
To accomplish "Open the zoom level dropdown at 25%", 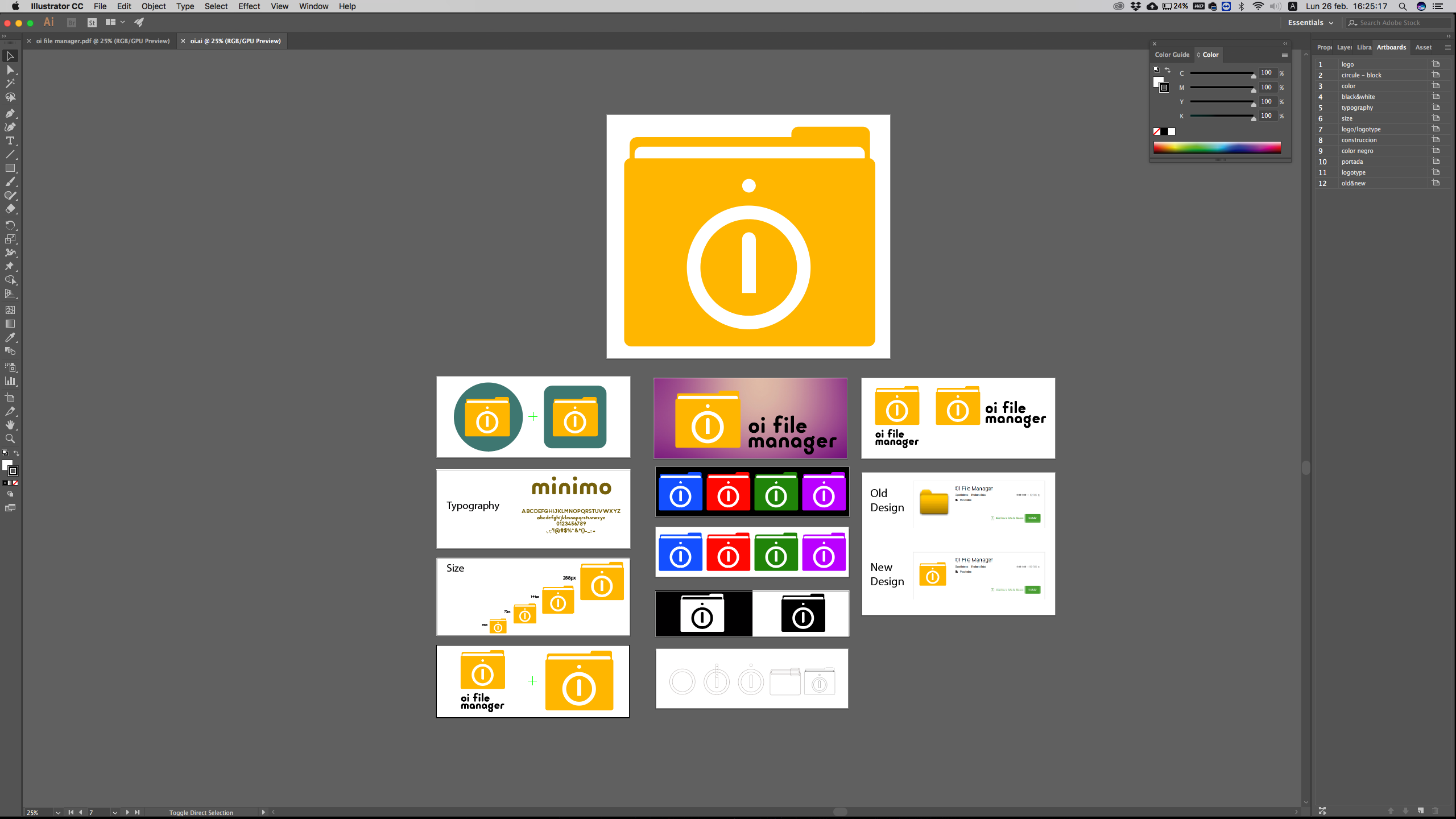I will coord(57,812).
